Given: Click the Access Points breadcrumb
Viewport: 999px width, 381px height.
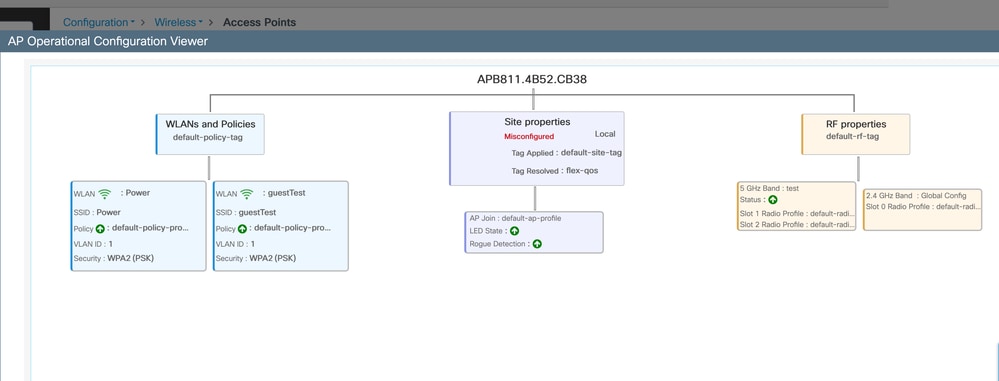Looking at the screenshot, I should (x=259, y=22).
